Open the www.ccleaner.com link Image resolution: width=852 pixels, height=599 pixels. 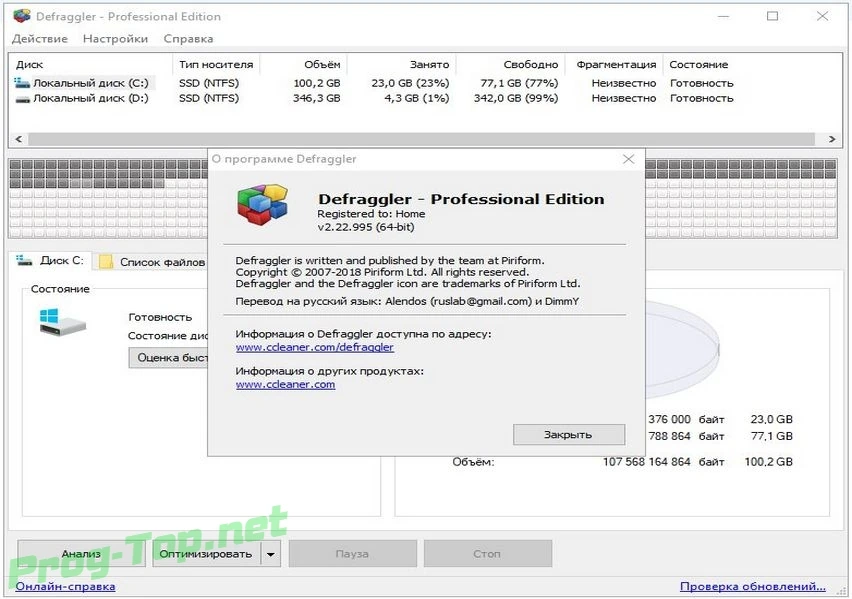tap(285, 384)
